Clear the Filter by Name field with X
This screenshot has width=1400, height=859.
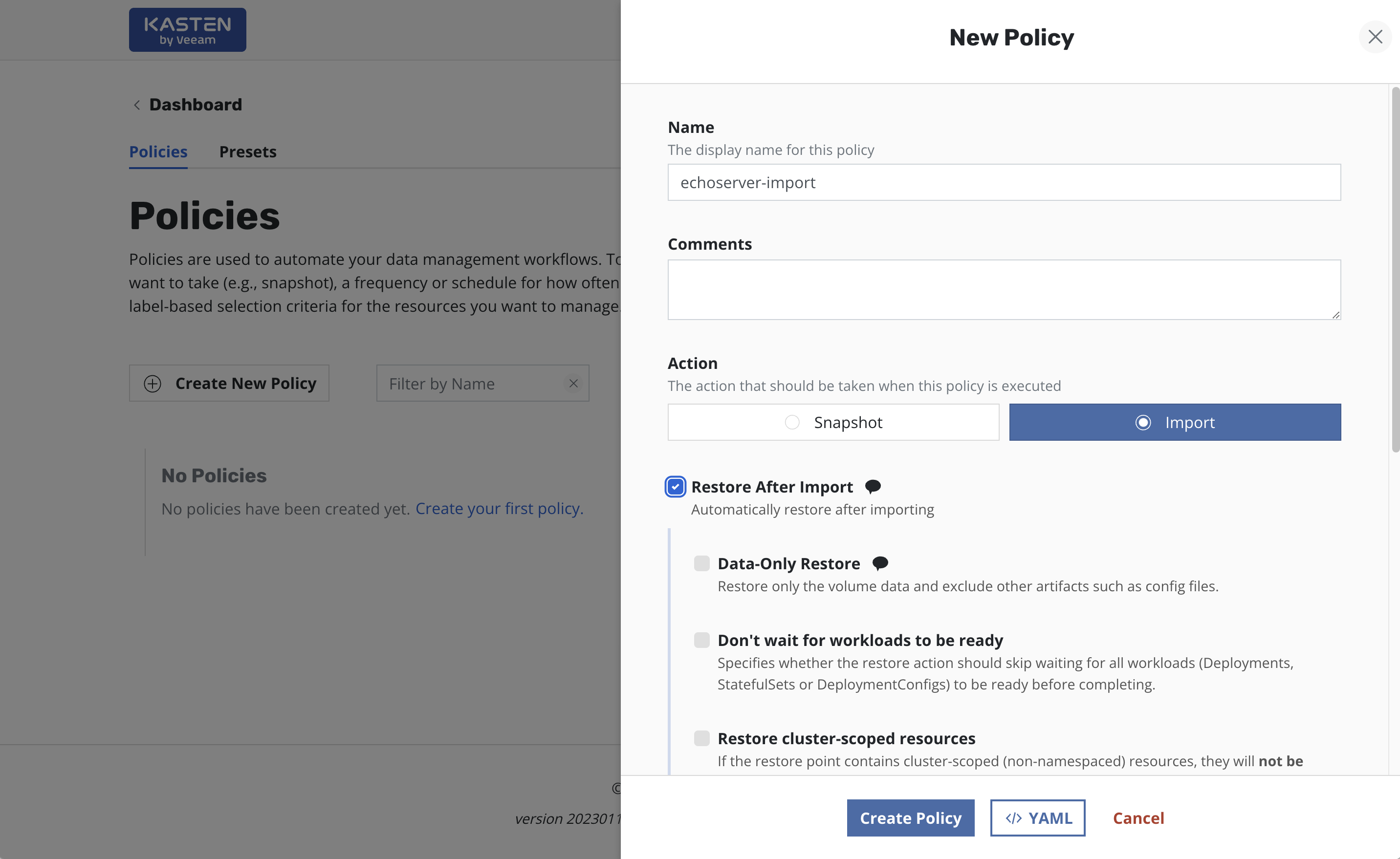(x=573, y=384)
